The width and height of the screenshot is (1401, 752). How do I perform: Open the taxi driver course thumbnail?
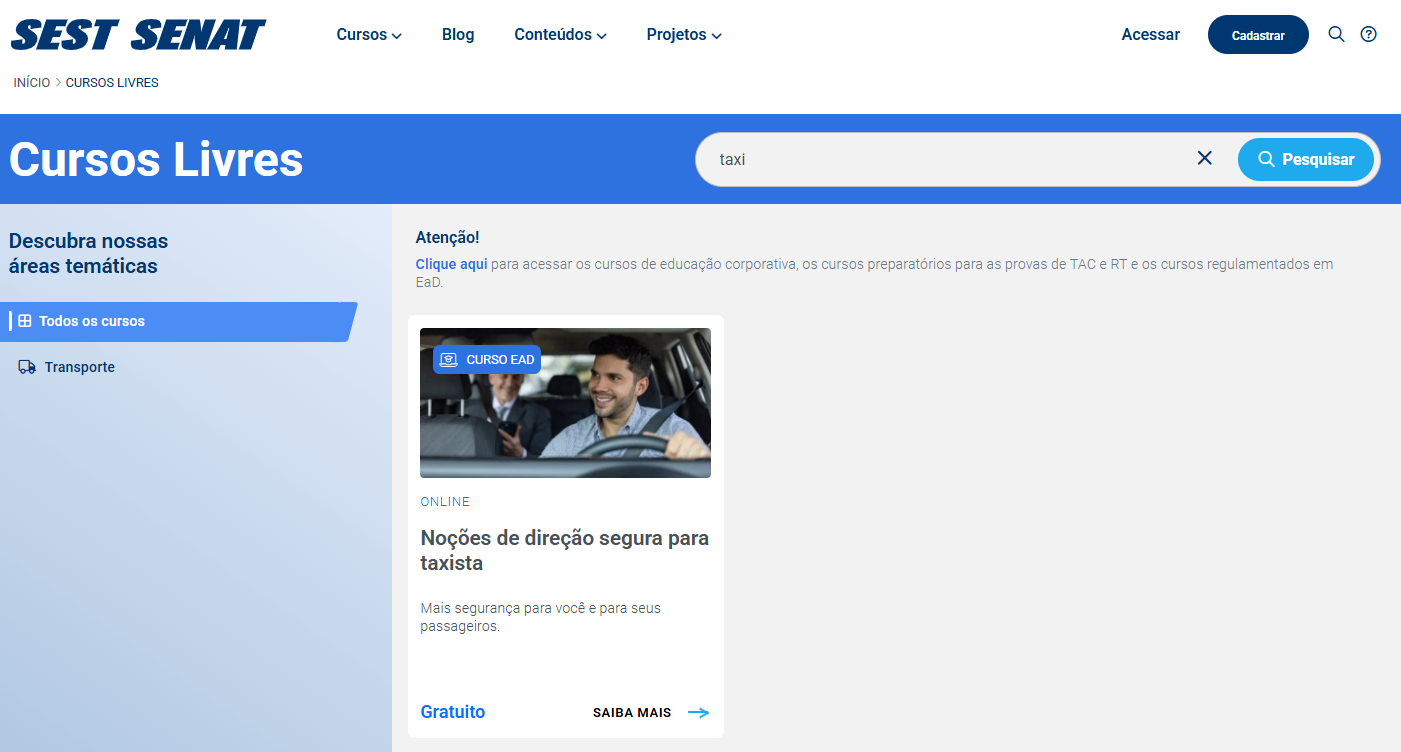565,403
